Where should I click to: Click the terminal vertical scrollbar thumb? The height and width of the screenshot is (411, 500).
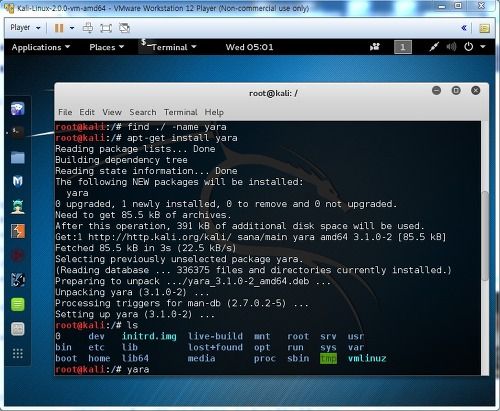pyautogui.click(x=485, y=236)
